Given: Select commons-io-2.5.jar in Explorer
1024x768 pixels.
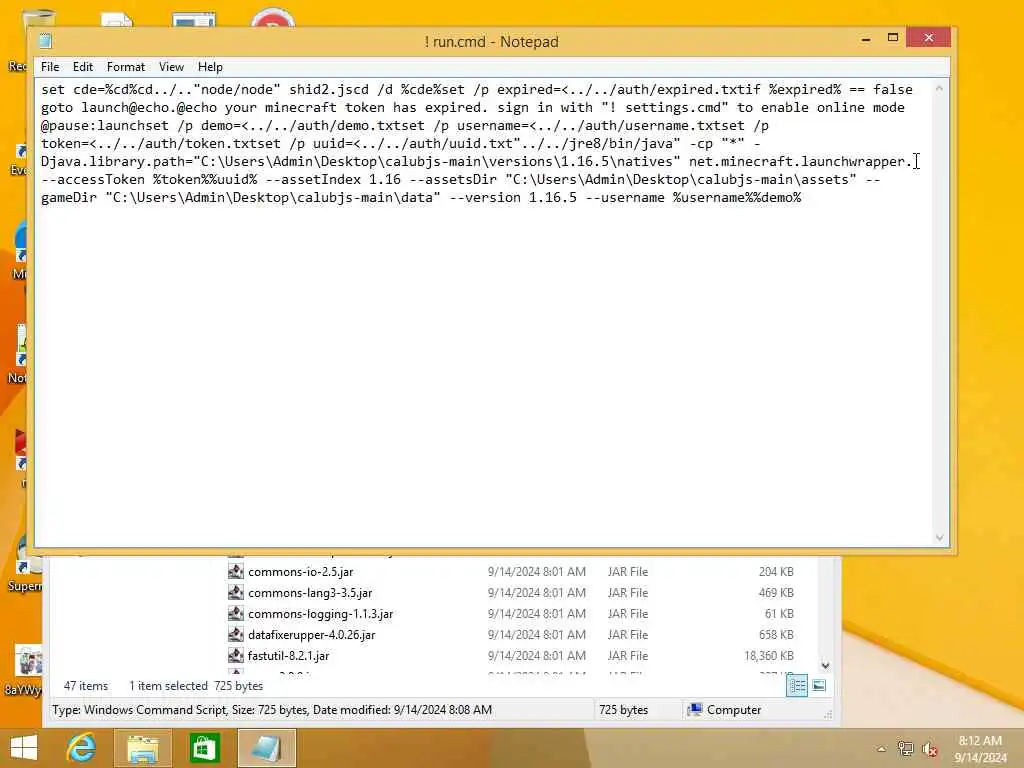Looking at the screenshot, I should click(300, 571).
